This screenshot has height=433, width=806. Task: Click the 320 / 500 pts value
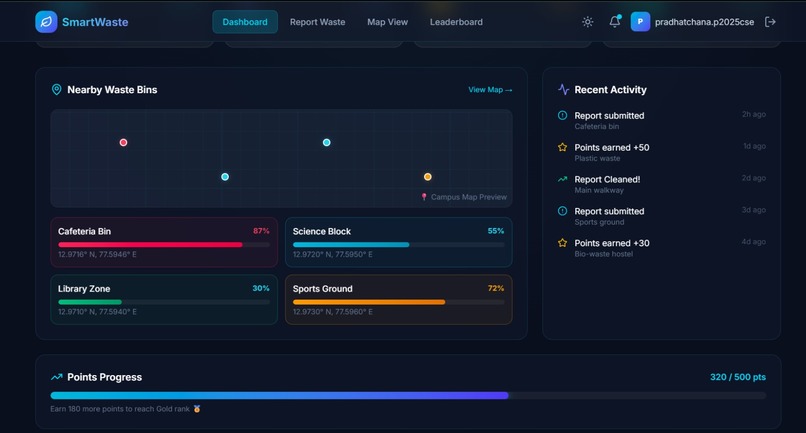(x=738, y=377)
